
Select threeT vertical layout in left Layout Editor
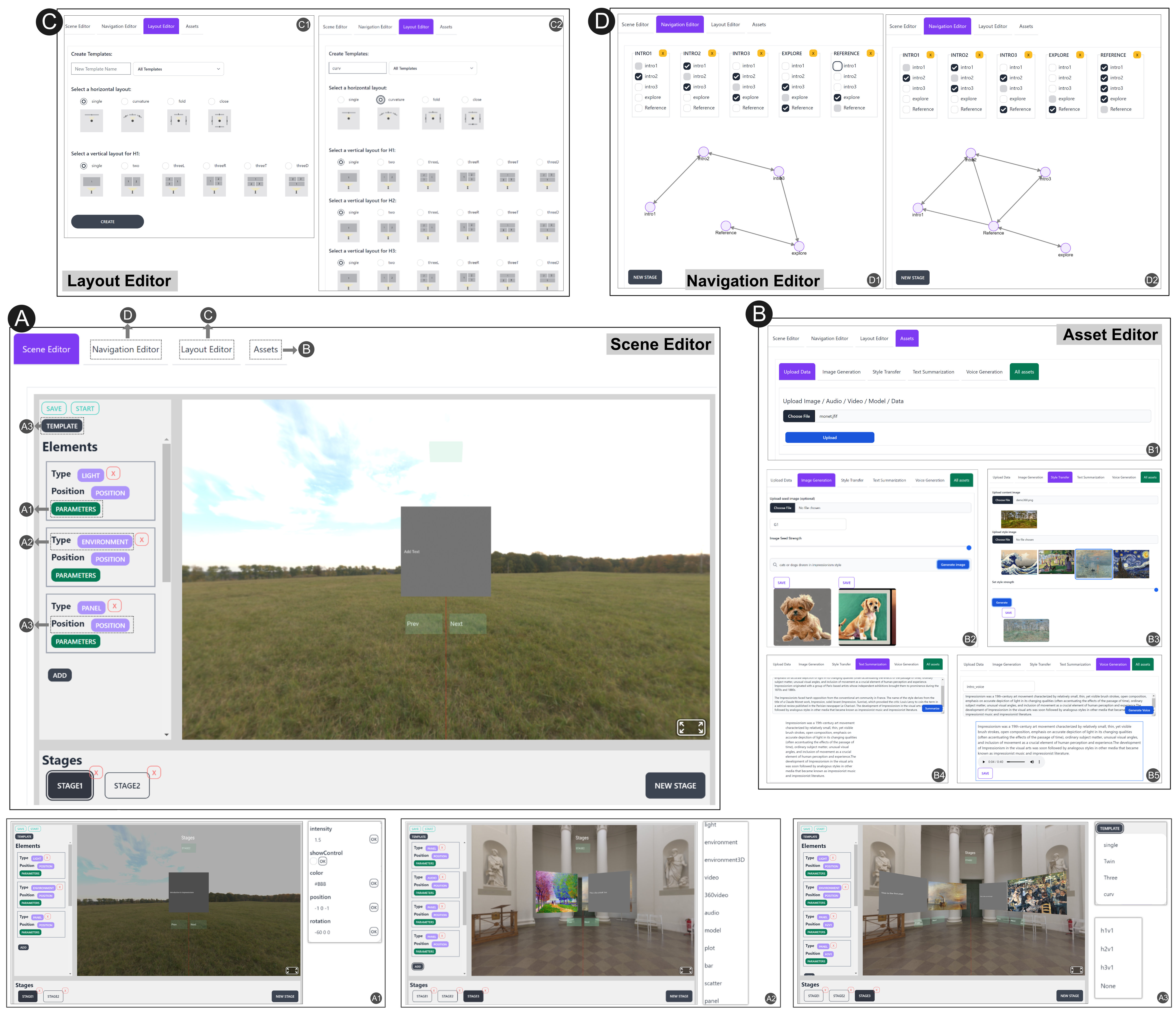pos(248,166)
